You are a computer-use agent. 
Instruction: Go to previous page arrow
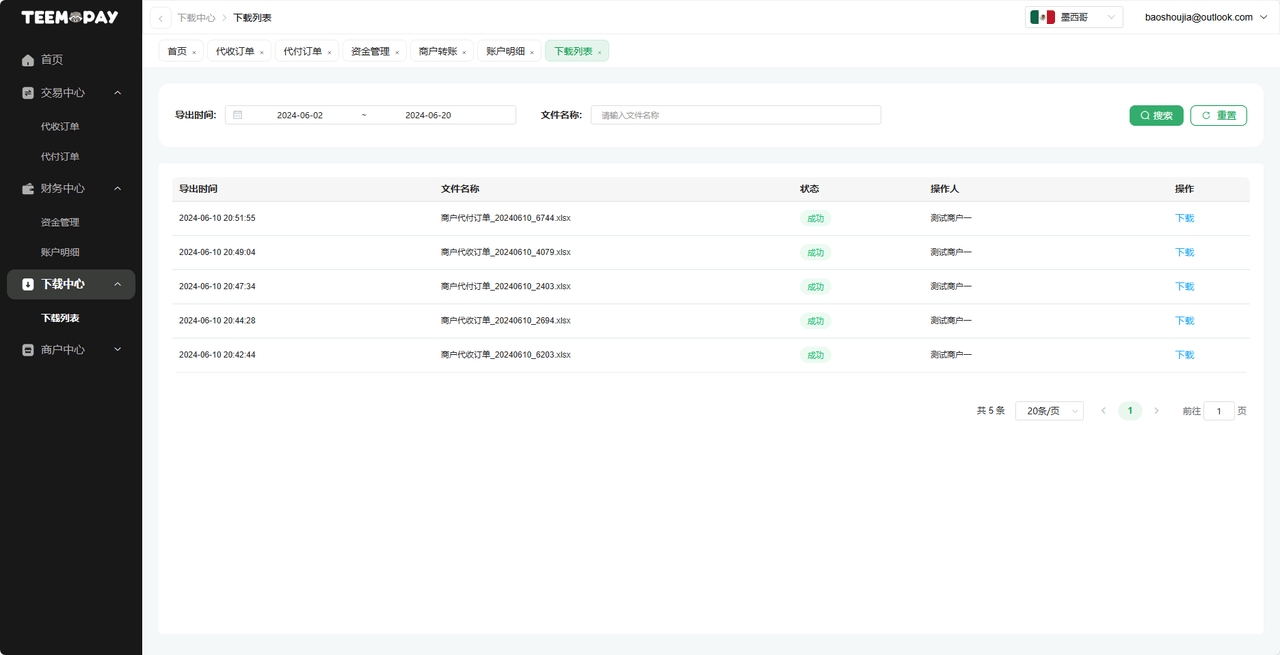tap(1103, 411)
